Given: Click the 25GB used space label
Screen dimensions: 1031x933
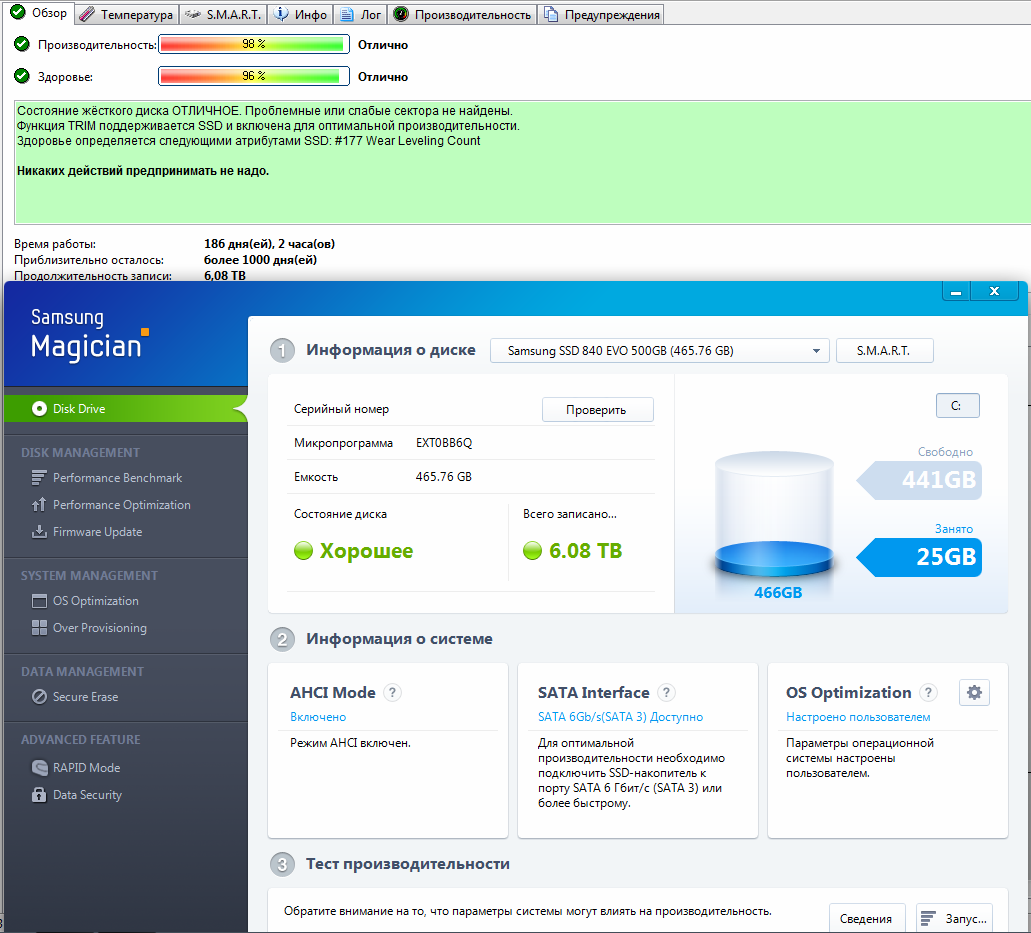Looking at the screenshot, I should 919,557.
